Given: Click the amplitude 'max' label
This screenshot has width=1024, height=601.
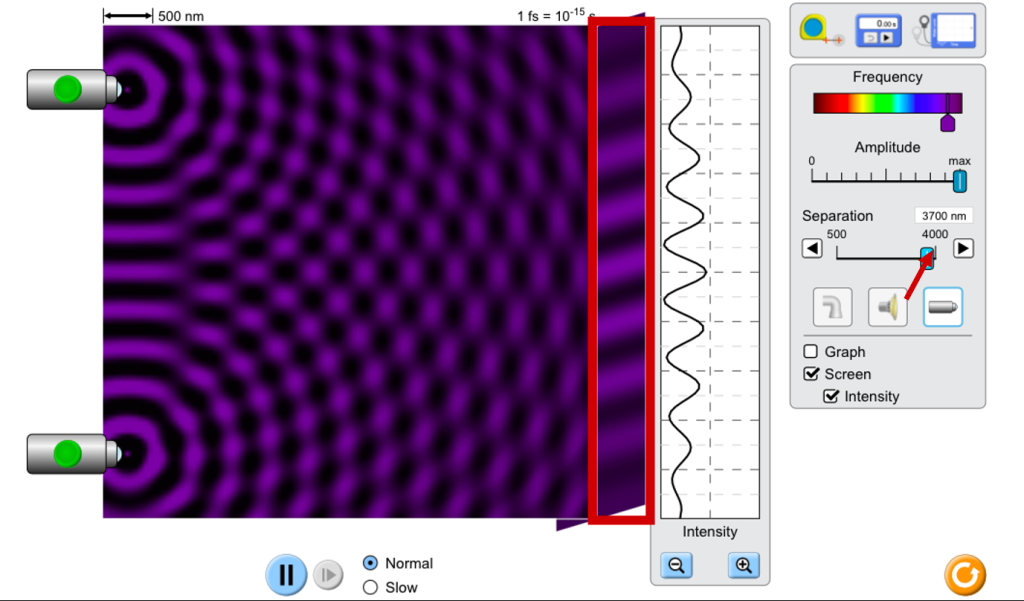Looking at the screenshot, I should (x=959, y=161).
